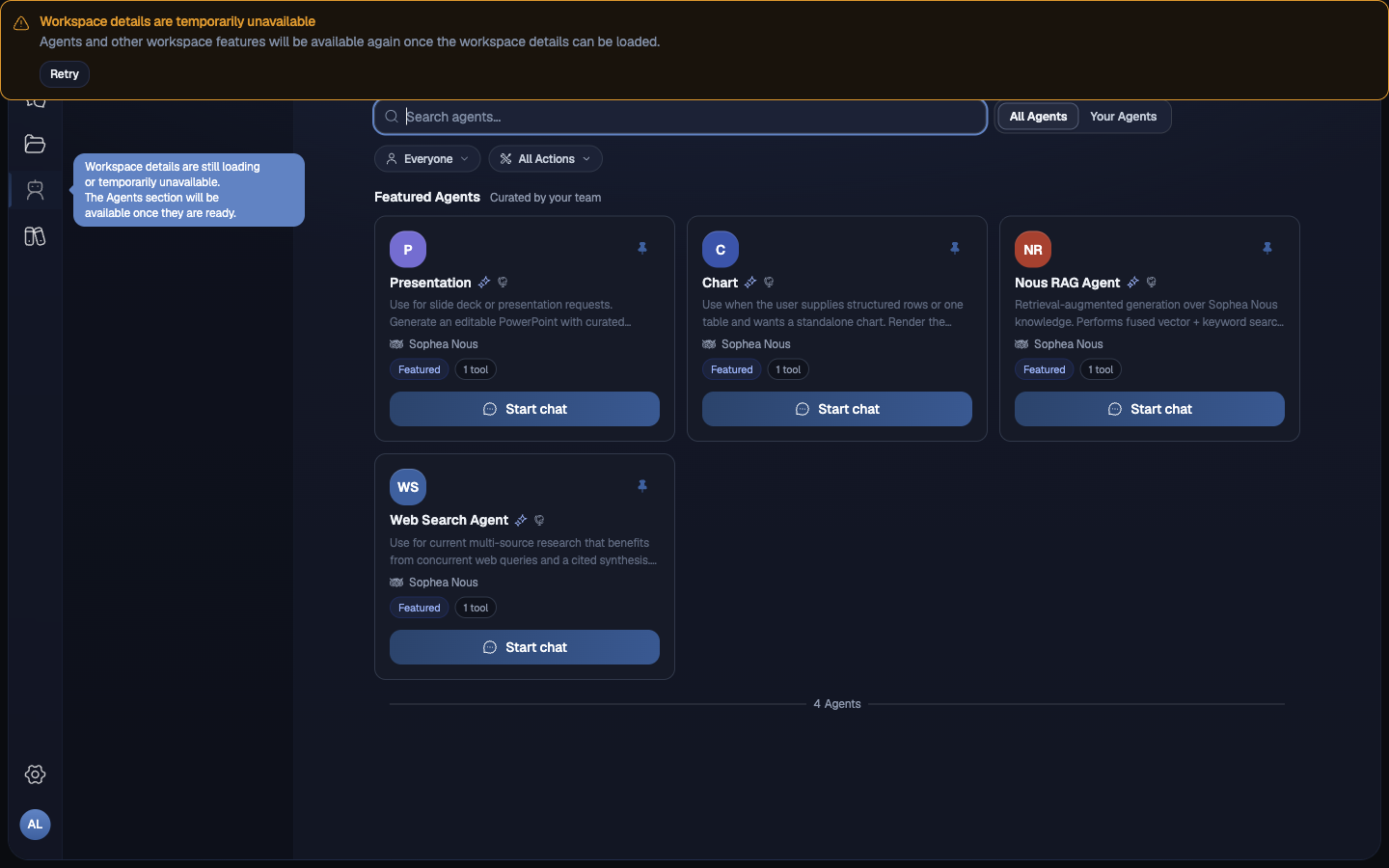Click badge icon after Web Search Agent sparkle
1389x868 pixels.
point(539,521)
